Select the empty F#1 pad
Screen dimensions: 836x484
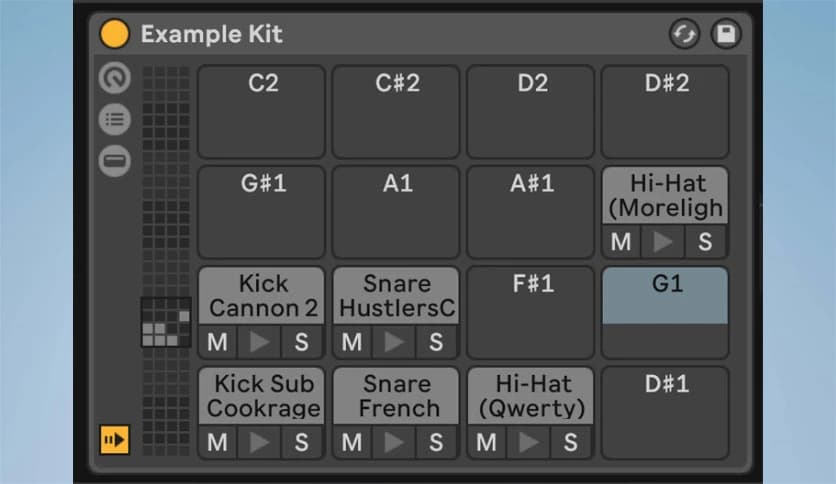(531, 312)
